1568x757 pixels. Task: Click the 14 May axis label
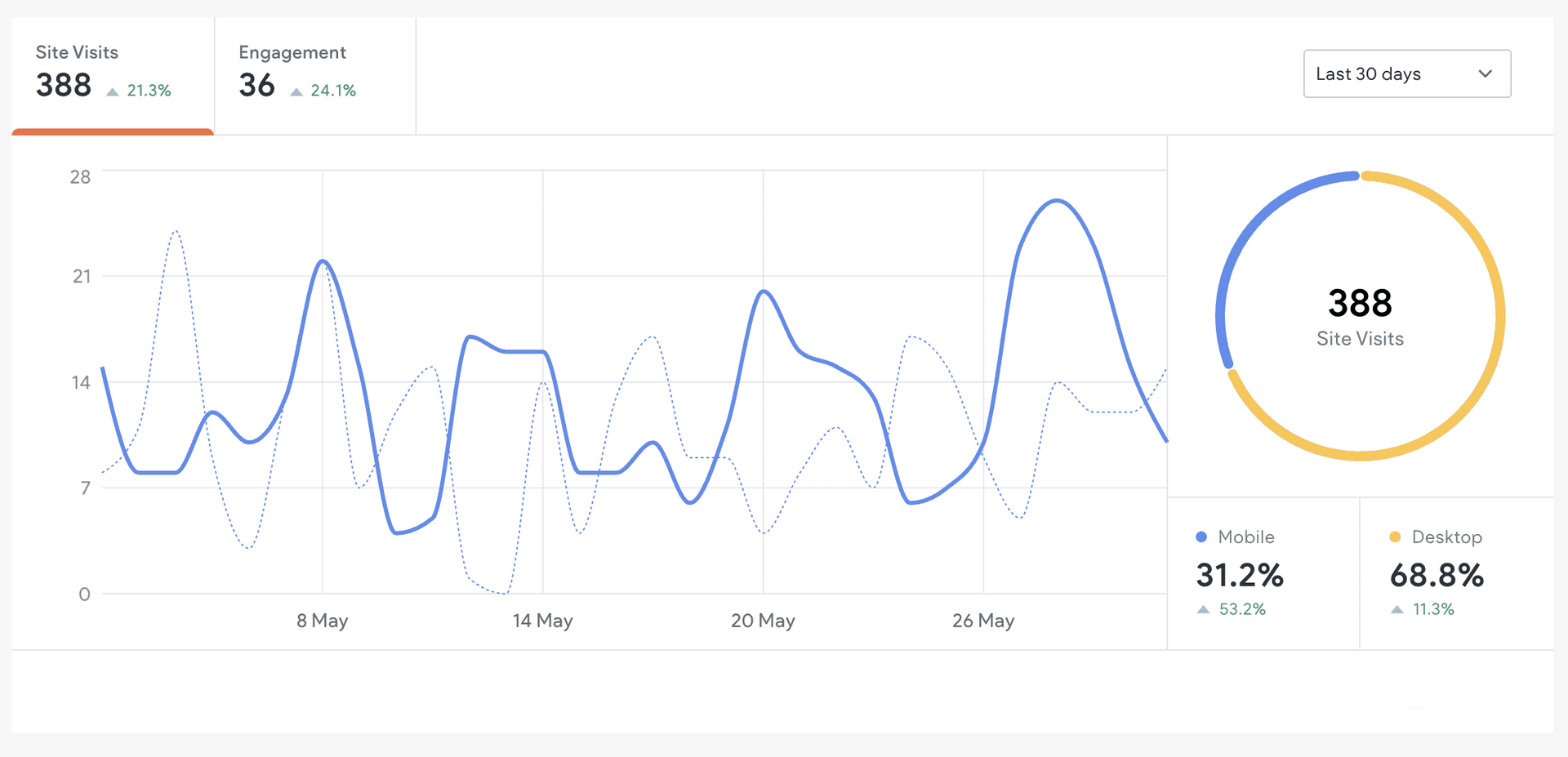(x=542, y=621)
